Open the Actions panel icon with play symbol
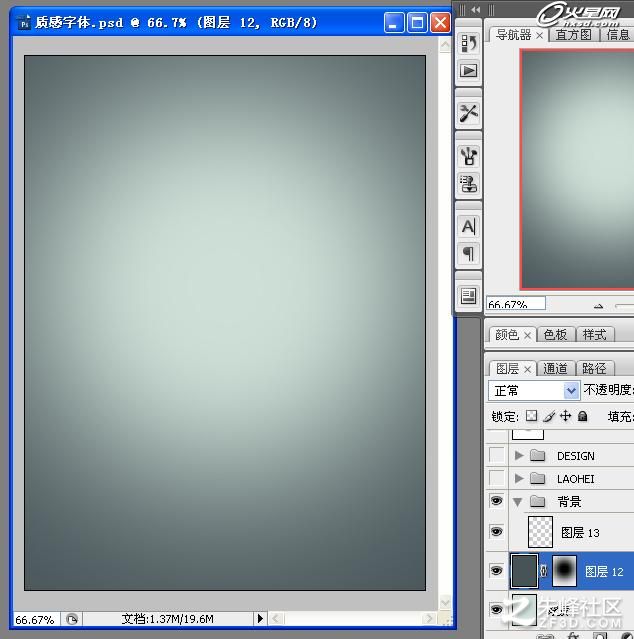Viewport: 634px width, 639px height. click(468, 71)
